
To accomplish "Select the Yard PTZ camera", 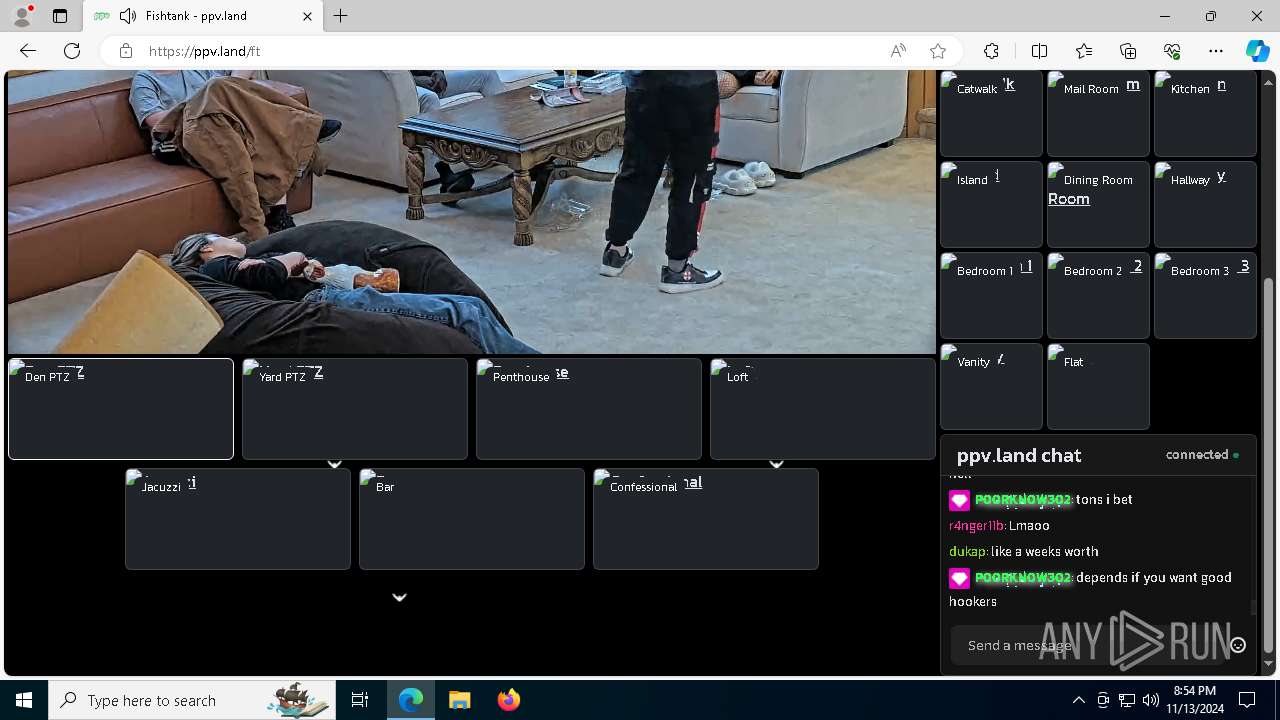I will coord(355,409).
